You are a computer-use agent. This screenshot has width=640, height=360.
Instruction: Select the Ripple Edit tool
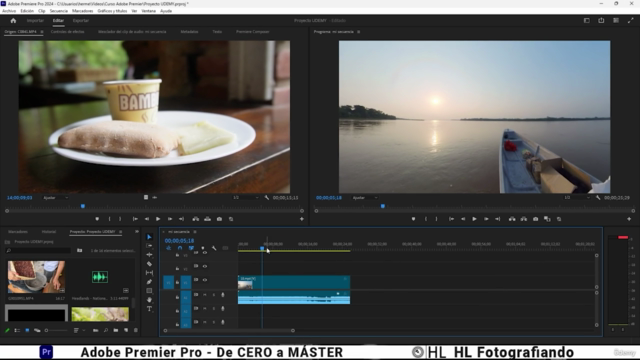coord(149,255)
